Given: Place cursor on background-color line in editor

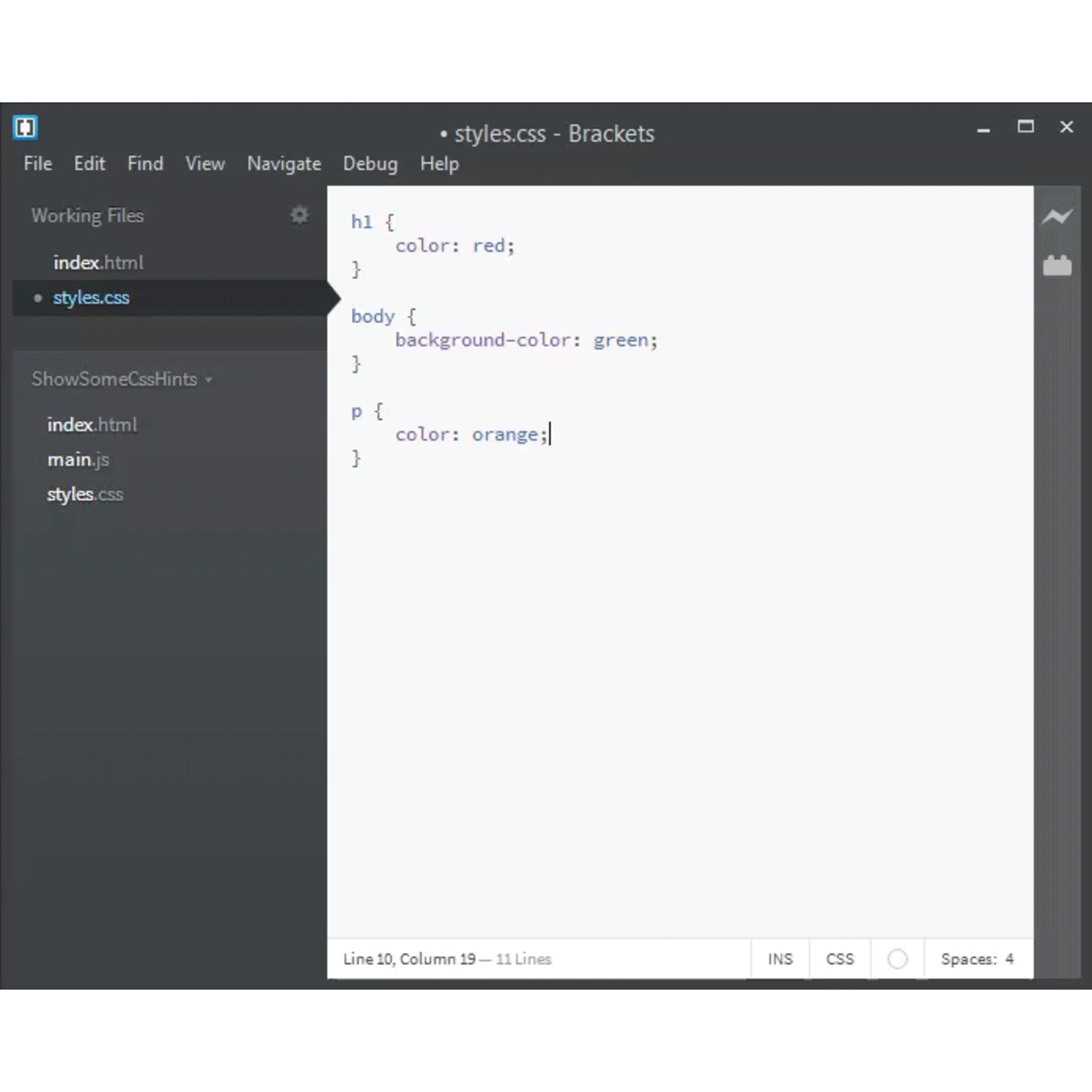Looking at the screenshot, I should pos(526,340).
